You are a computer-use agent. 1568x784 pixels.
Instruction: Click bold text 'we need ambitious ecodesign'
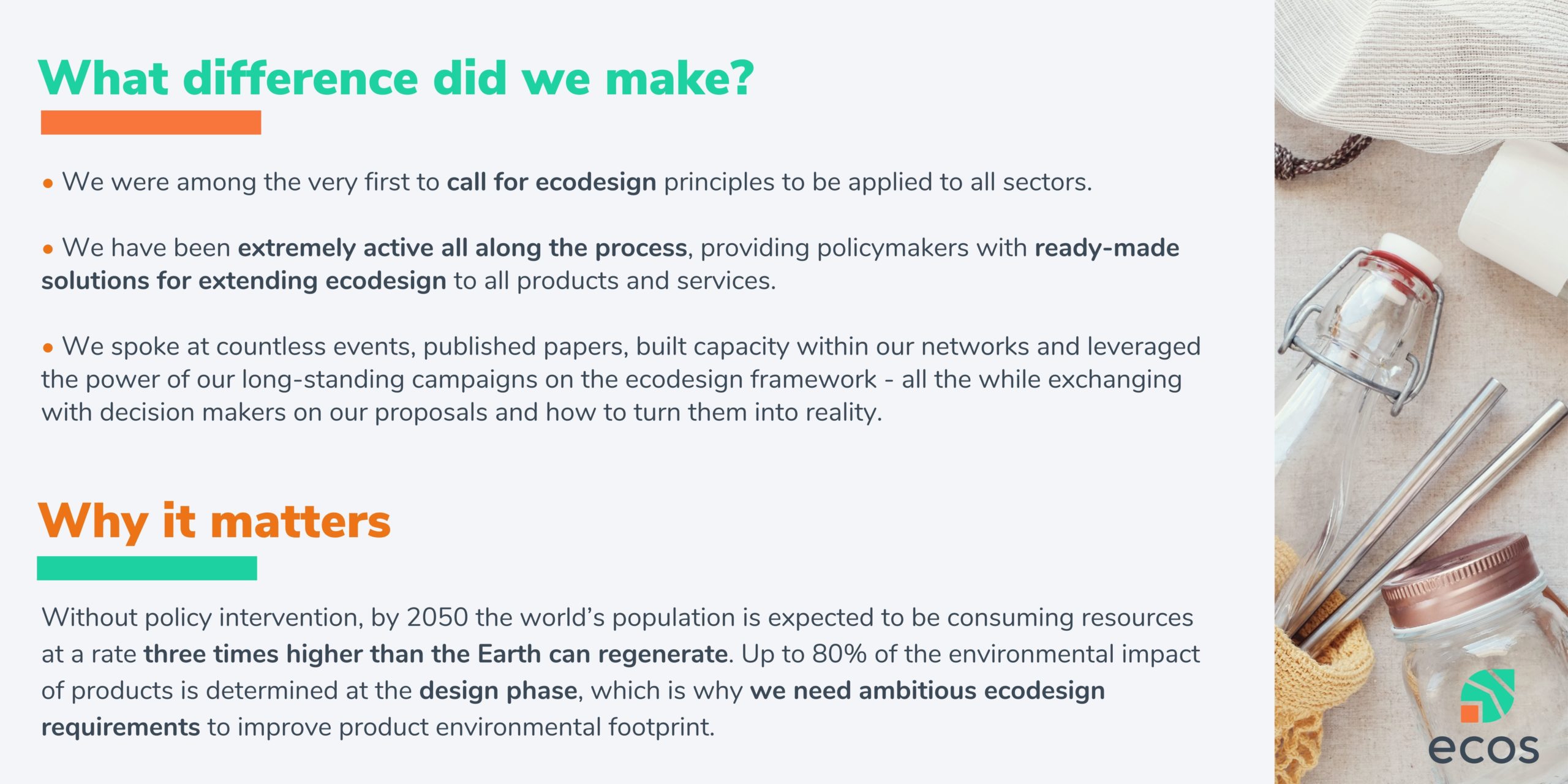coord(927,691)
